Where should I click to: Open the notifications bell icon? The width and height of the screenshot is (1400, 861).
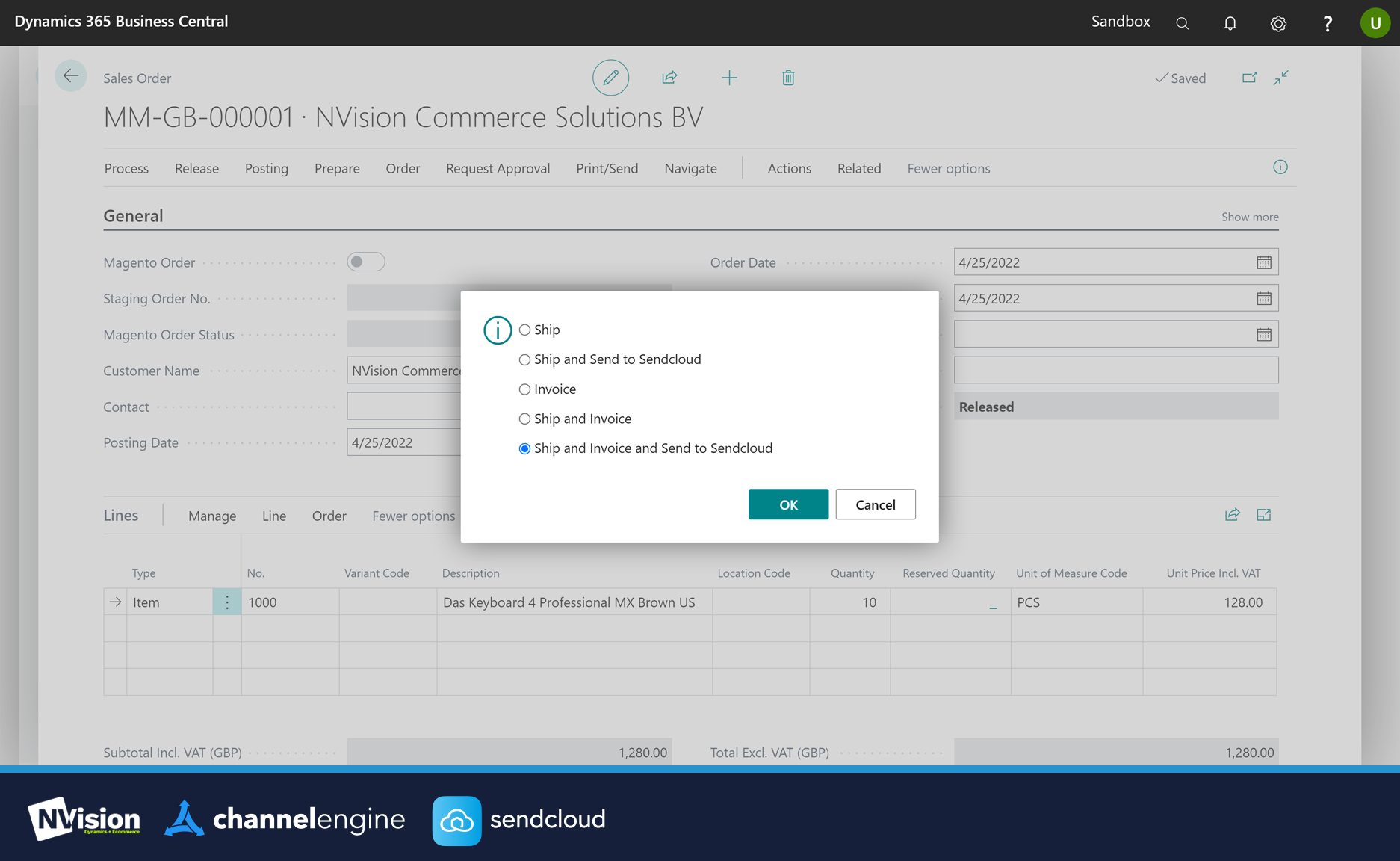click(x=1230, y=23)
